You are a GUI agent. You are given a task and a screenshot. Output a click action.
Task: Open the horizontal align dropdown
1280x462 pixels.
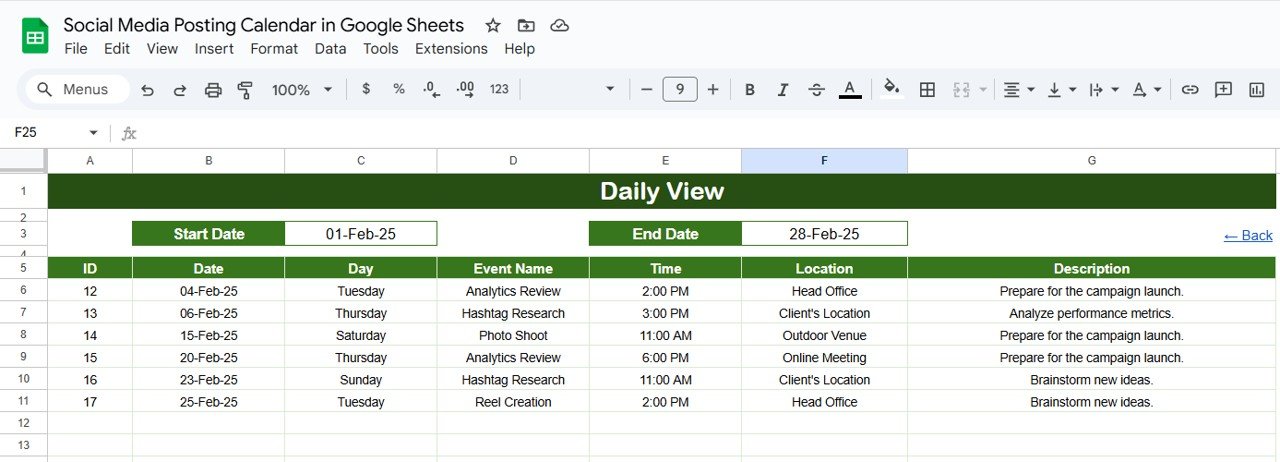point(1018,90)
